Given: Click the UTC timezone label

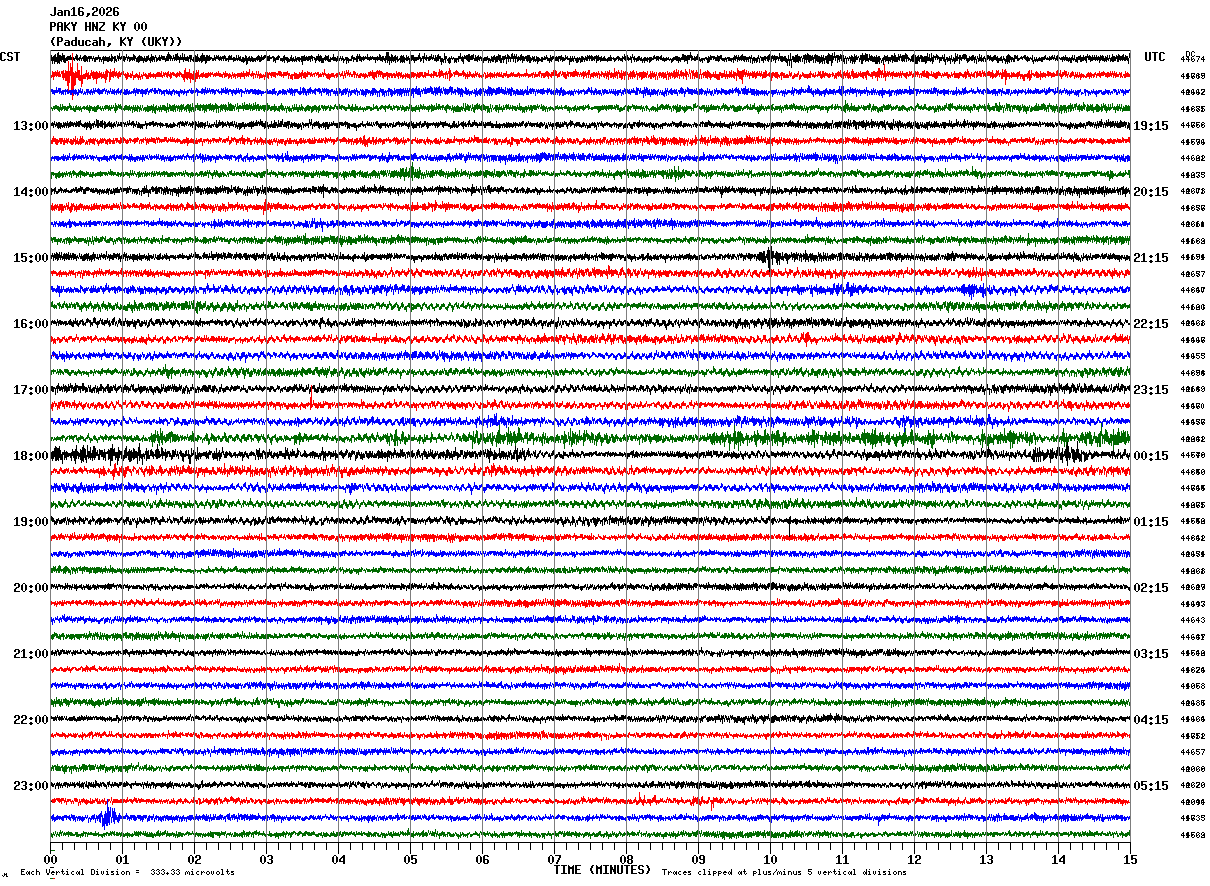Looking at the screenshot, I should (x=1155, y=57).
